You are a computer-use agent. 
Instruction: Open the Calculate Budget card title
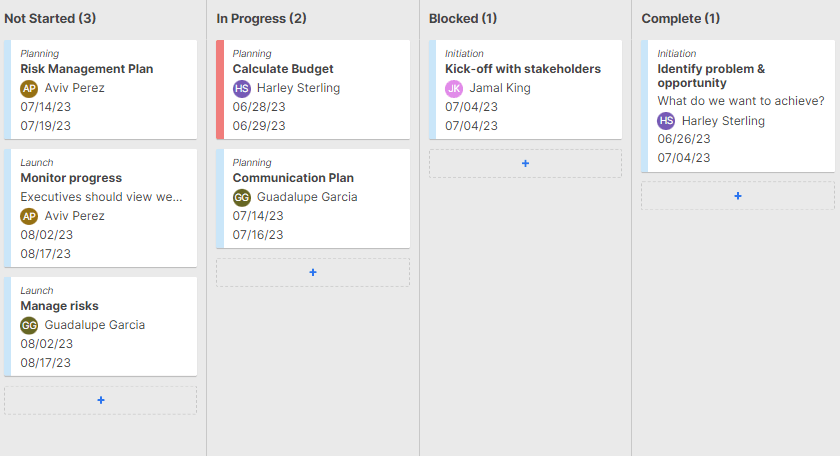coord(283,69)
